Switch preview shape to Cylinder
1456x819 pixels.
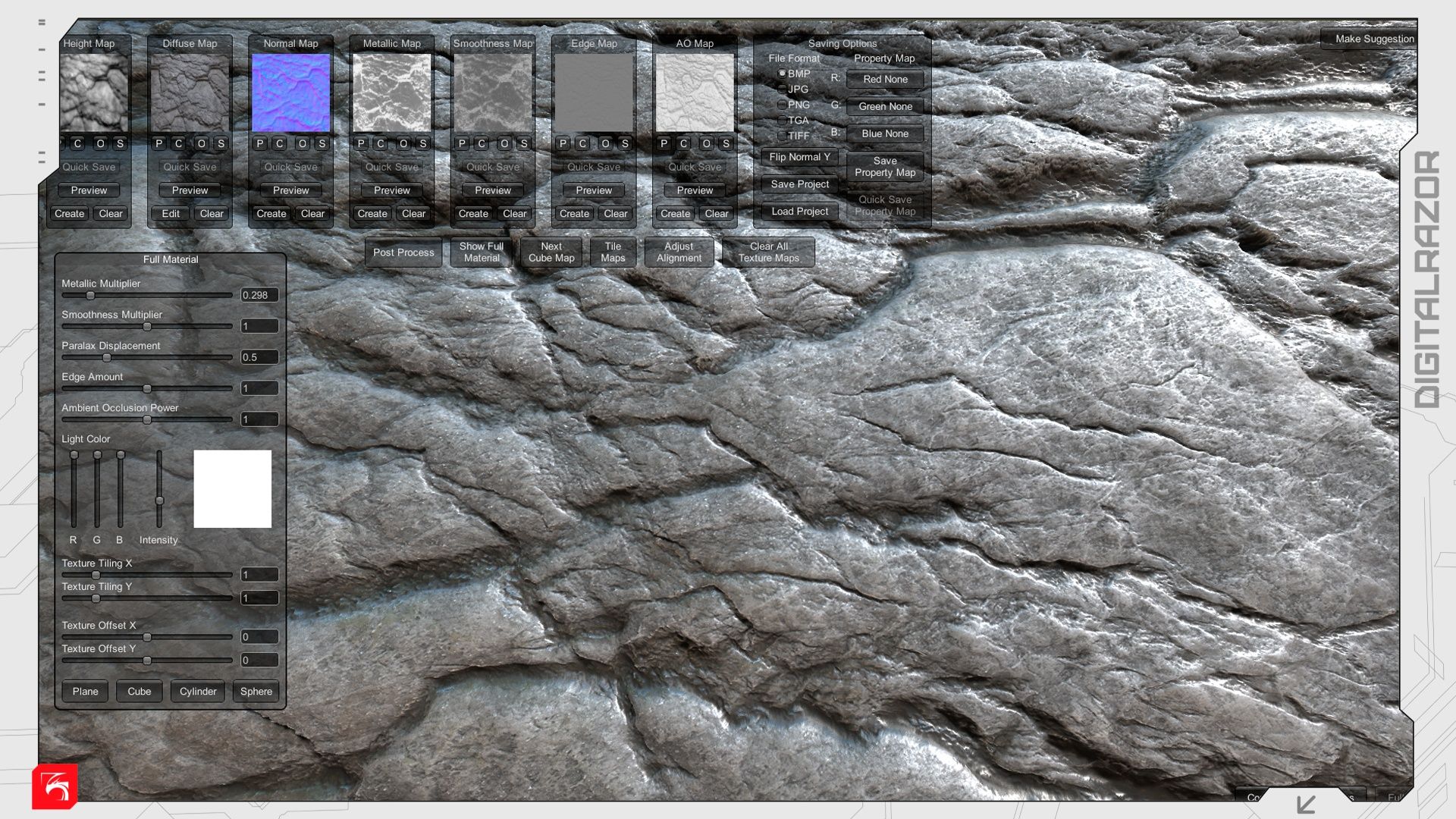point(198,691)
